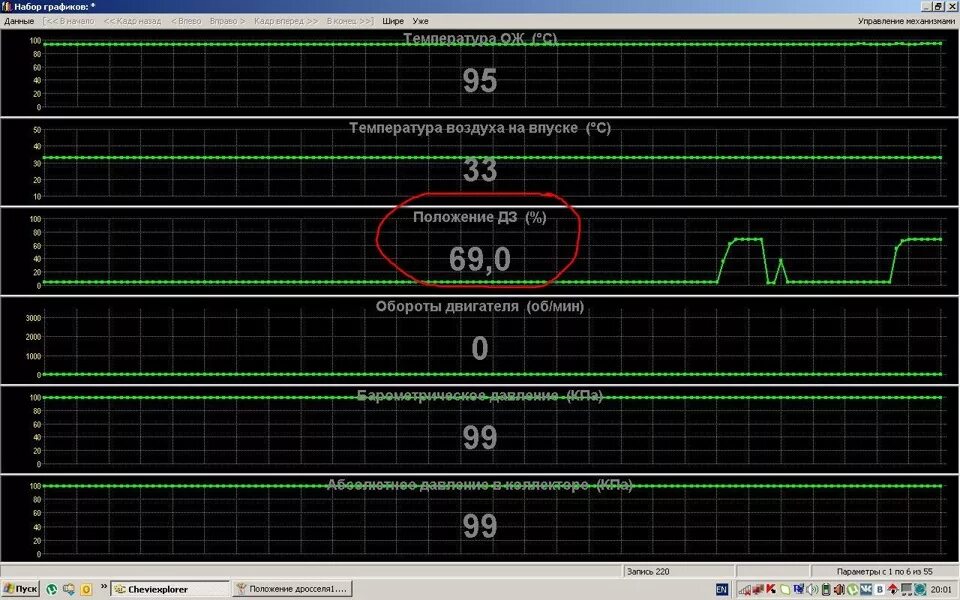Click the manifold absolute pressure value 99
960x600 pixels.
(479, 526)
